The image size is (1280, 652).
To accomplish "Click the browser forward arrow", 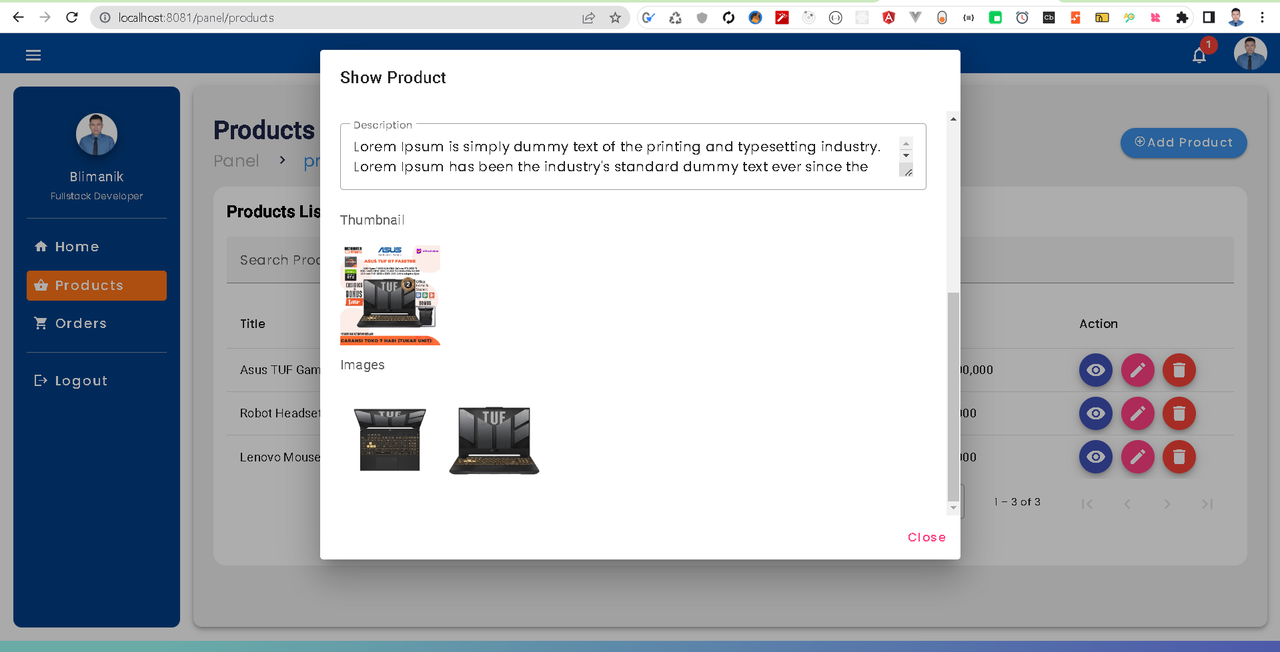I will point(44,17).
